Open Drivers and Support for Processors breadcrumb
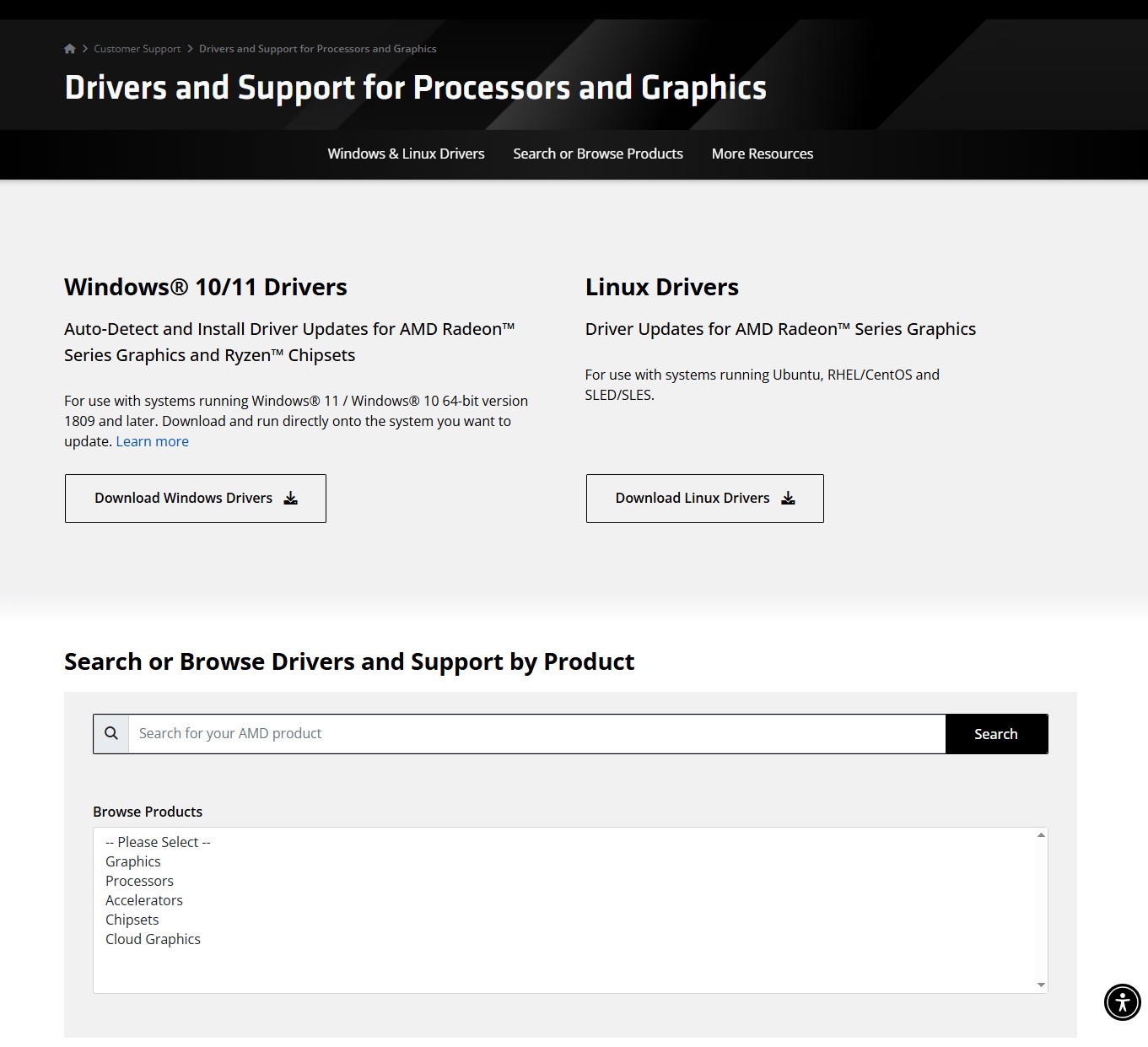 point(318,49)
